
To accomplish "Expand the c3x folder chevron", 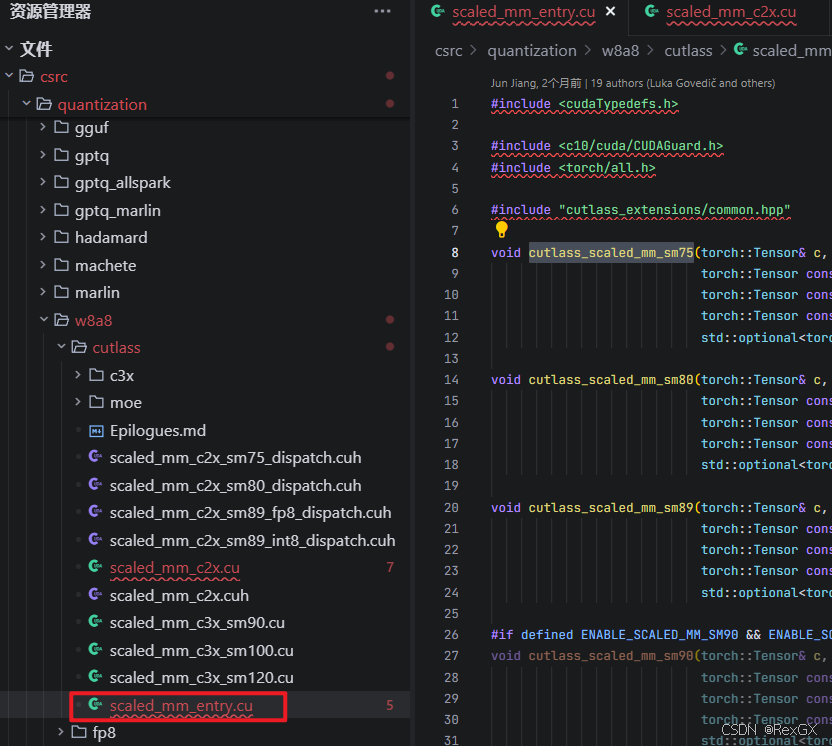I will [x=79, y=375].
